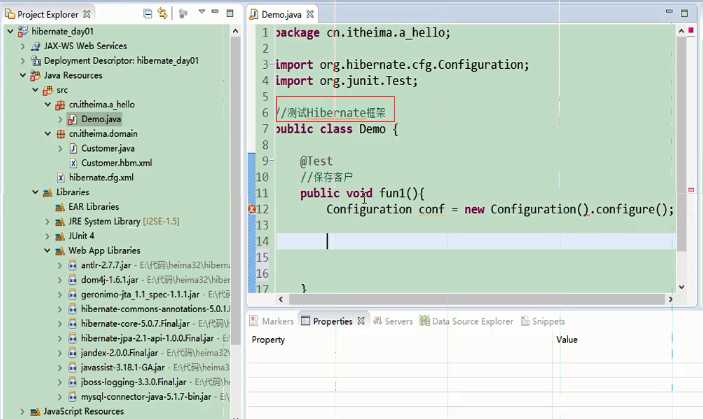This screenshot has width=703, height=419.
Task: Expand javassist-3.18.1-GA.jar node
Action: click(60, 367)
